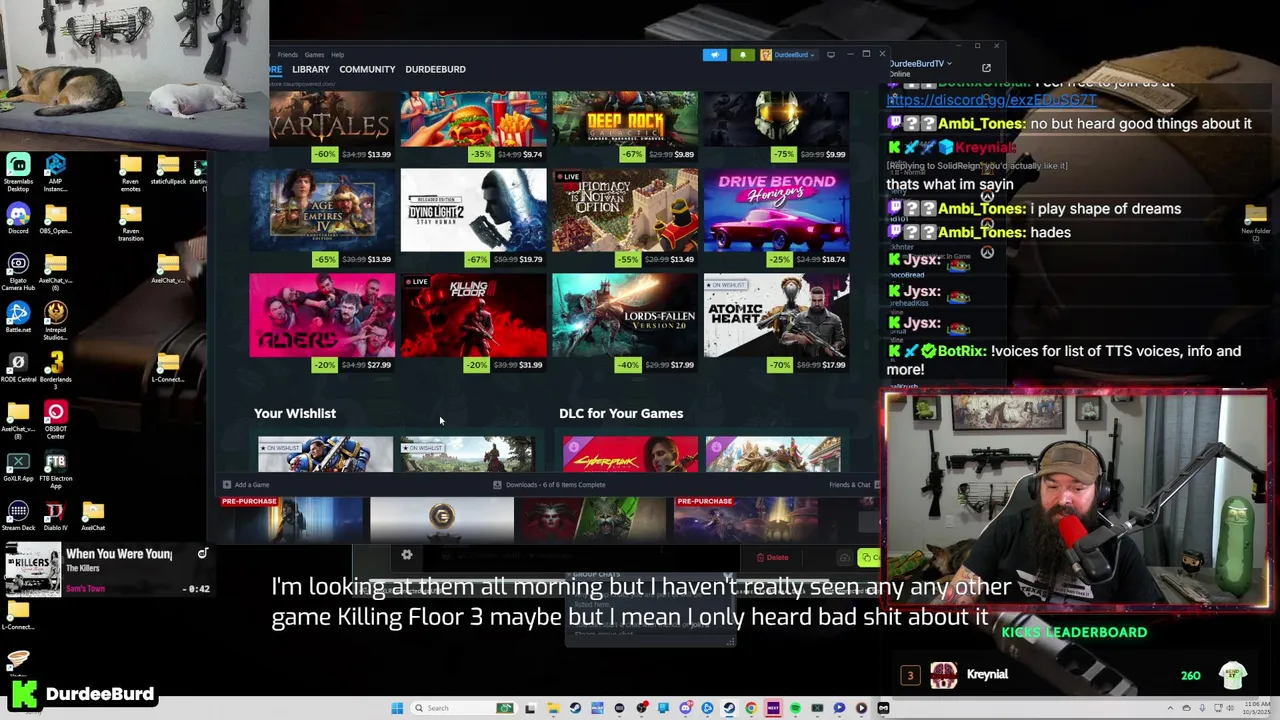1280x720 pixels.
Task: Open GoXLR App shortcut
Action: tap(18, 467)
